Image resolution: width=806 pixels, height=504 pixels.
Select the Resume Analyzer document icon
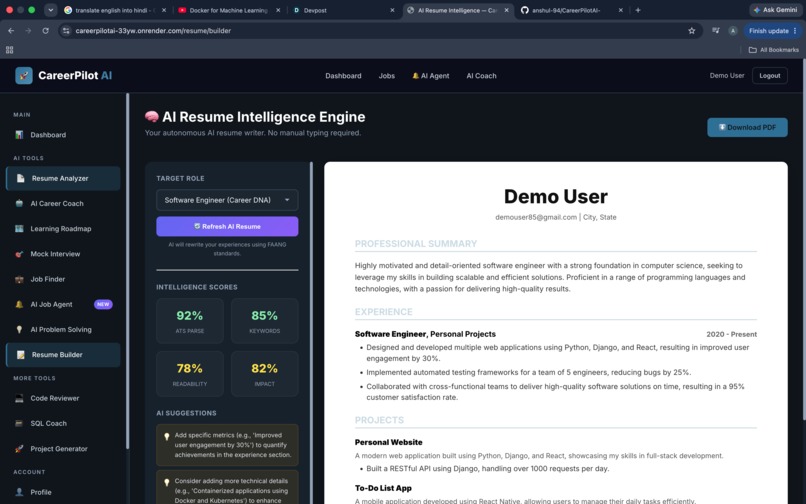click(21, 178)
